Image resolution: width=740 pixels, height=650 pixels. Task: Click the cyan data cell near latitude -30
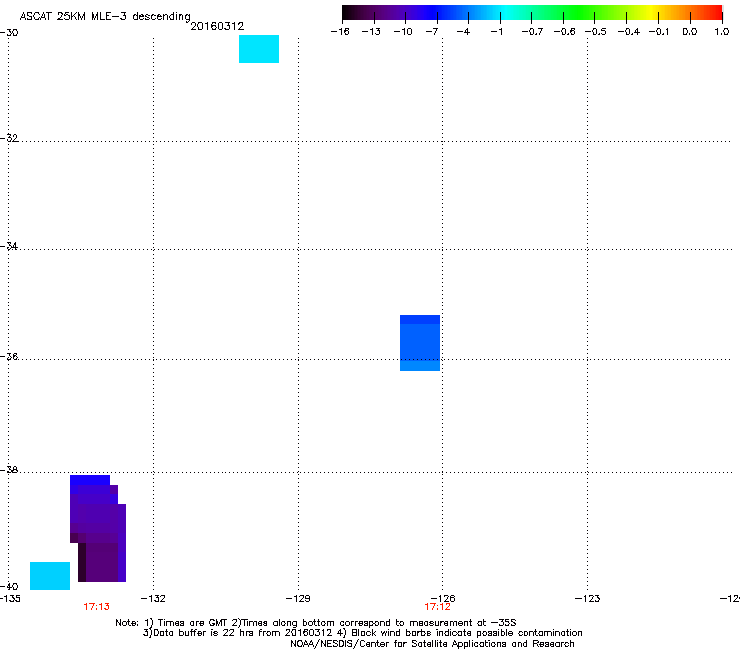(259, 49)
